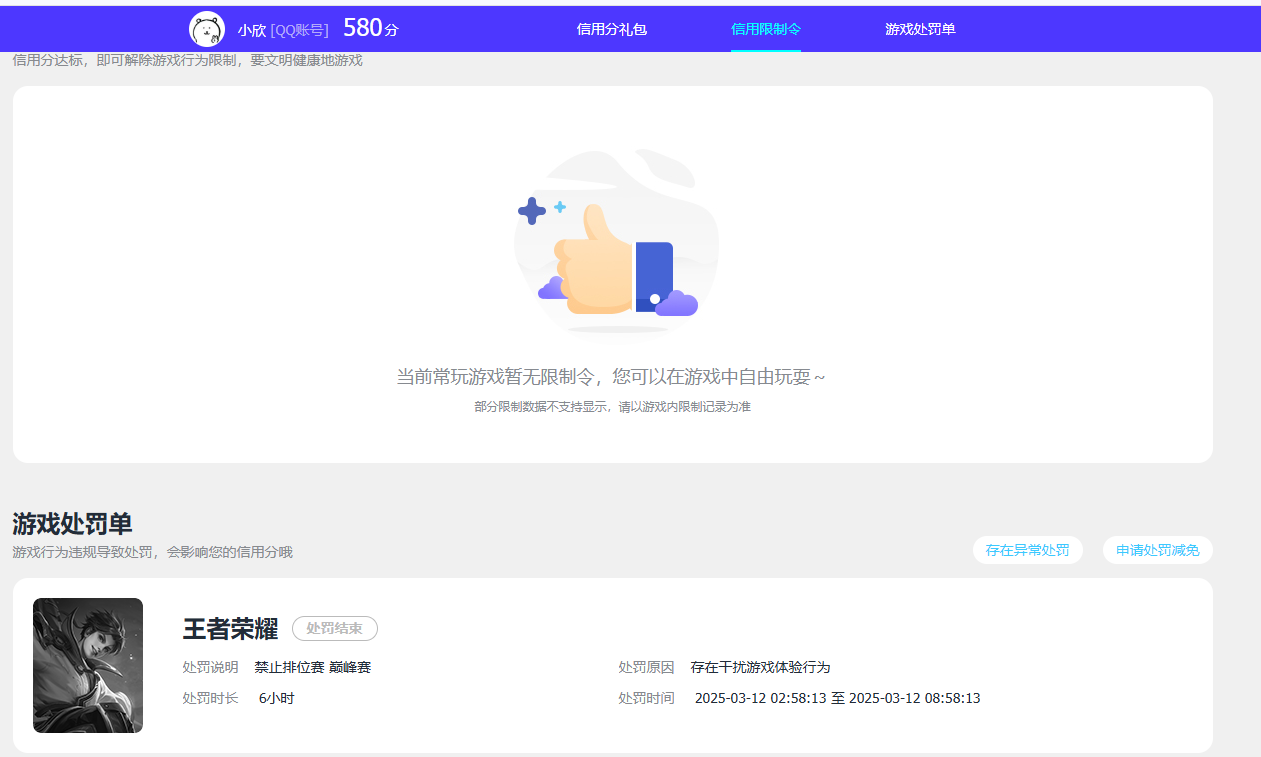Viewport: 1261px width, 757px height.
Task: Click the reason text 存在干扰游戏体验行为
Action: (760, 667)
